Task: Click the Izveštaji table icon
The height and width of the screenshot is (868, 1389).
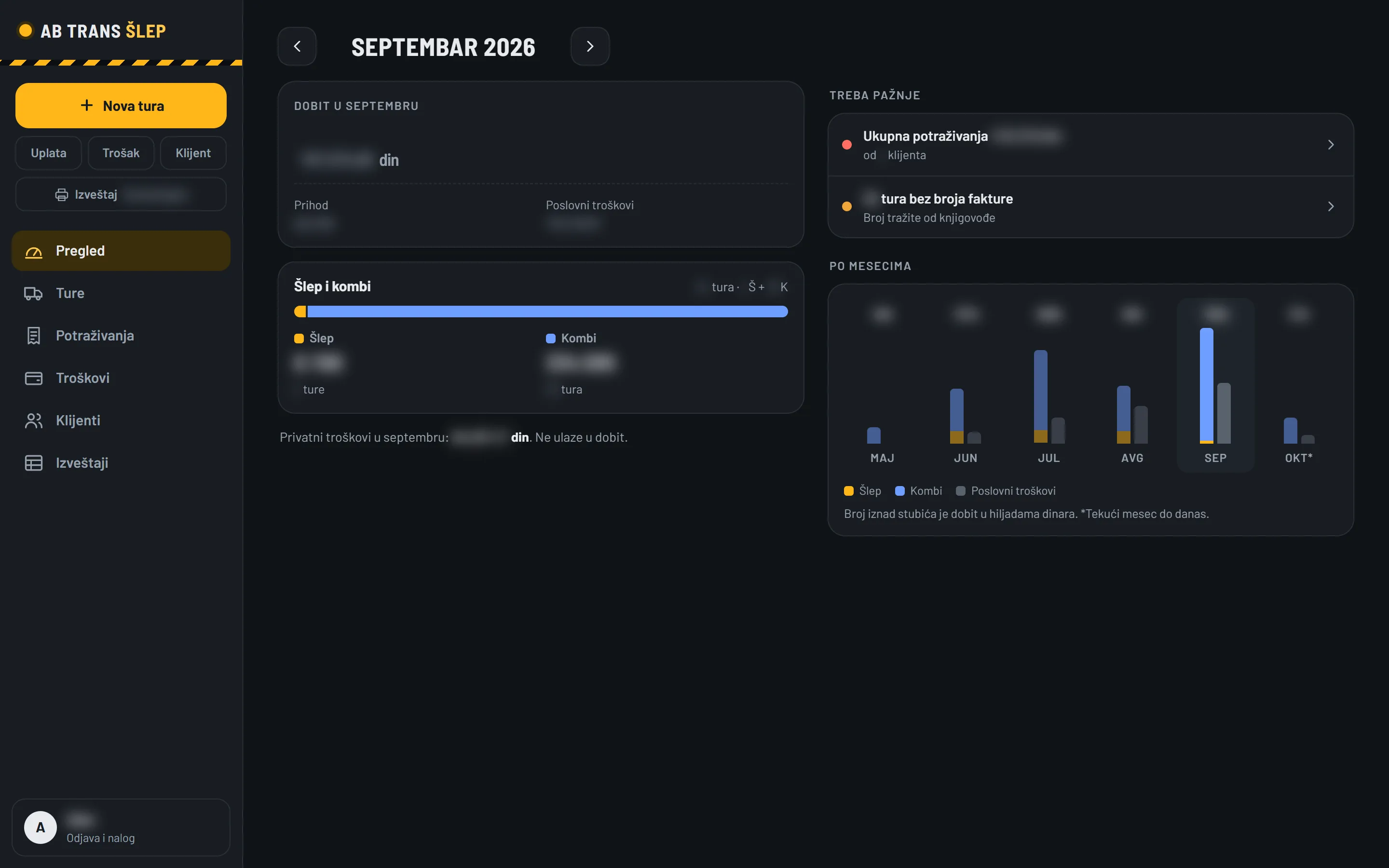Action: click(34, 463)
